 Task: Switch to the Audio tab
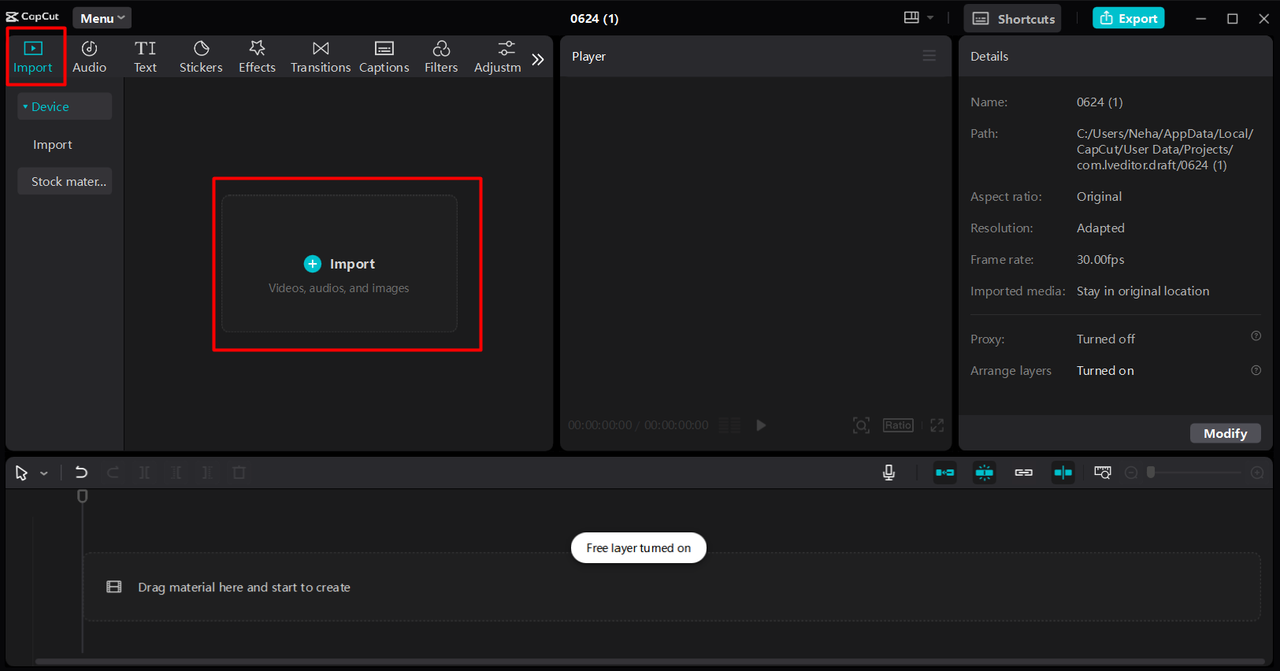coord(89,57)
